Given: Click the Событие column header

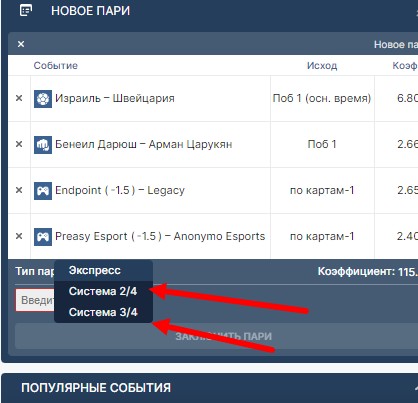Looking at the screenshot, I should [x=56, y=65].
